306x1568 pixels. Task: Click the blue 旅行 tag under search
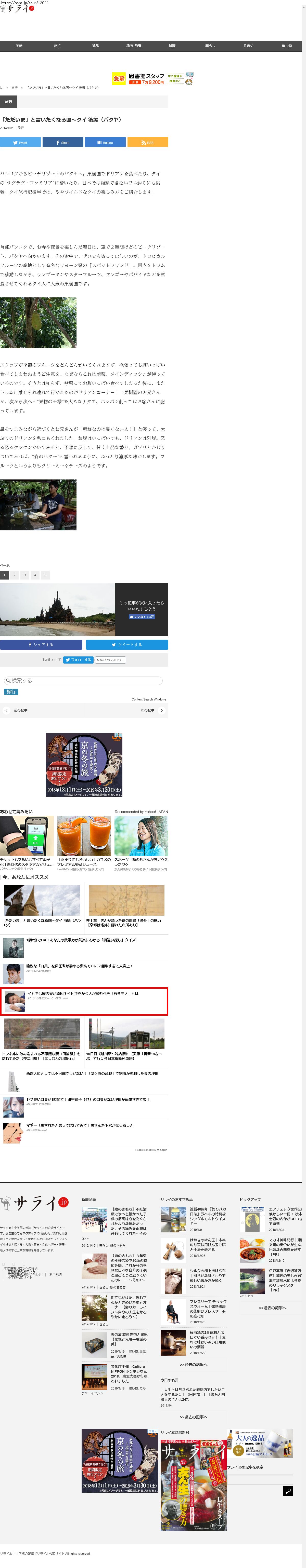pos(11,692)
